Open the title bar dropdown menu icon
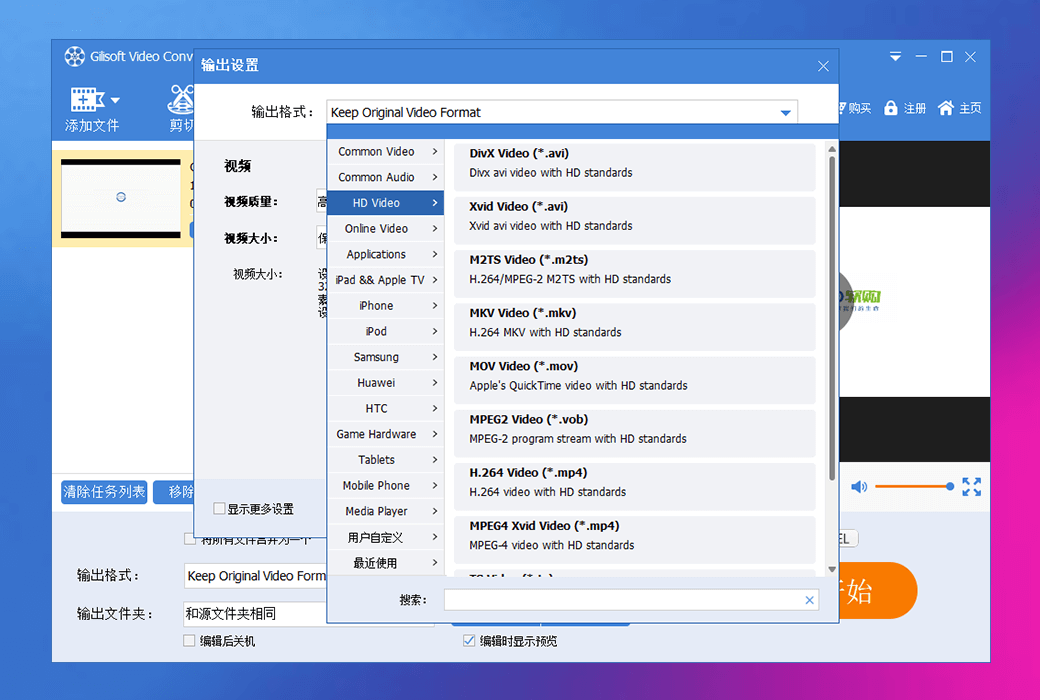This screenshot has width=1040, height=700. [896, 57]
